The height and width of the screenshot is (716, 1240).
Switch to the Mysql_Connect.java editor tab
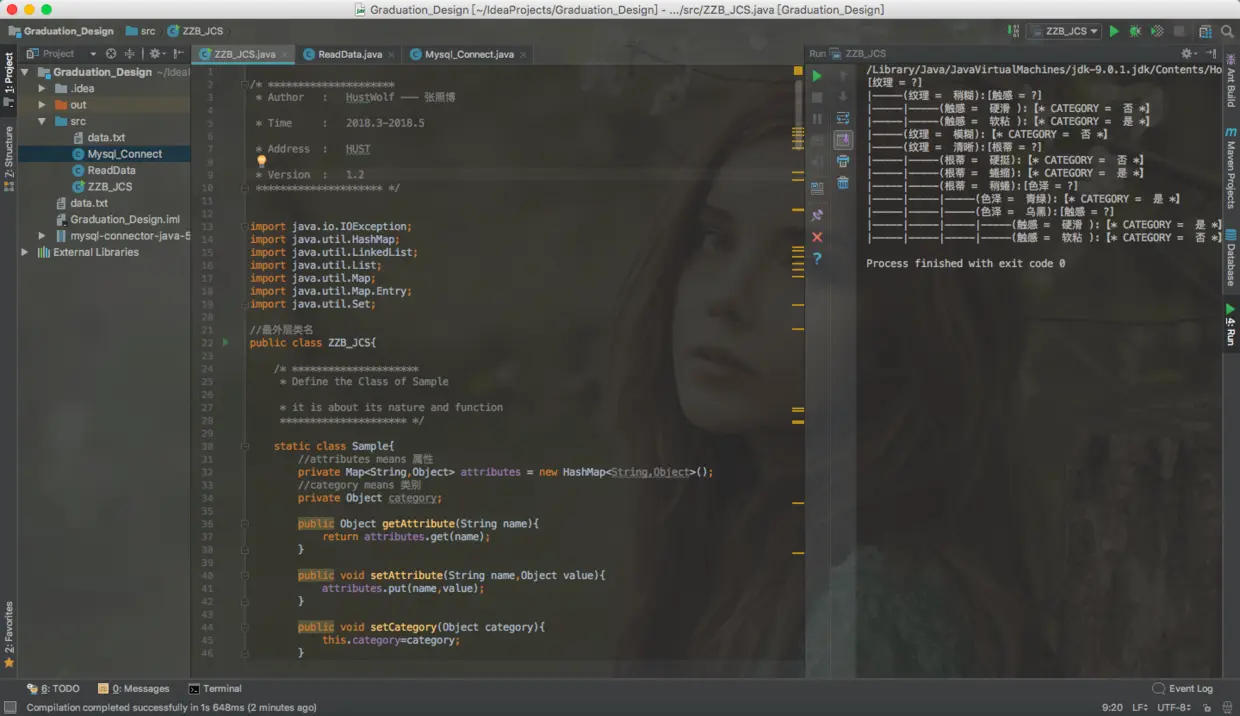pyautogui.click(x=468, y=54)
